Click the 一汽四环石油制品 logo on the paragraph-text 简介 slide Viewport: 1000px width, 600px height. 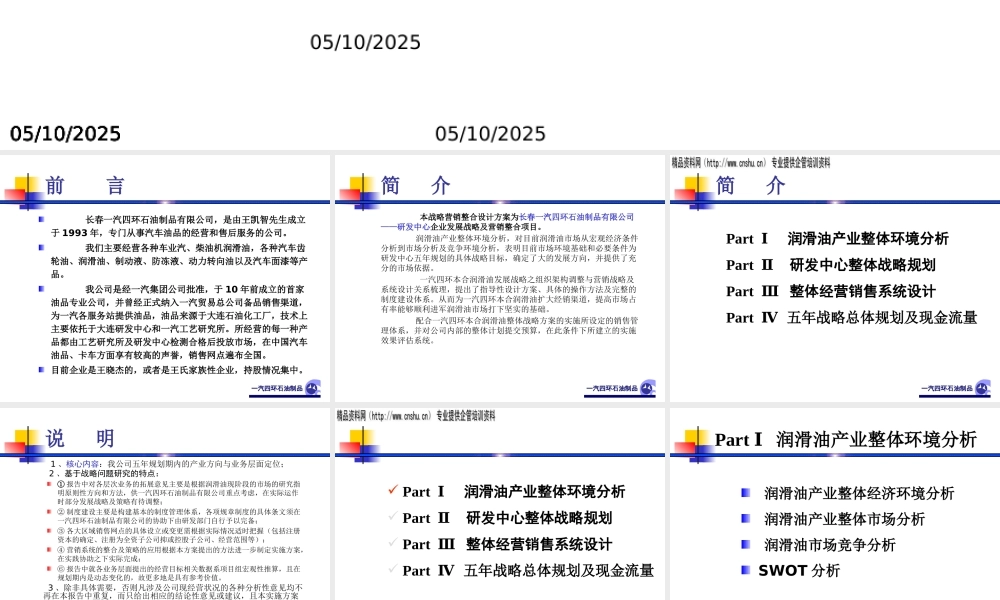click(620, 388)
